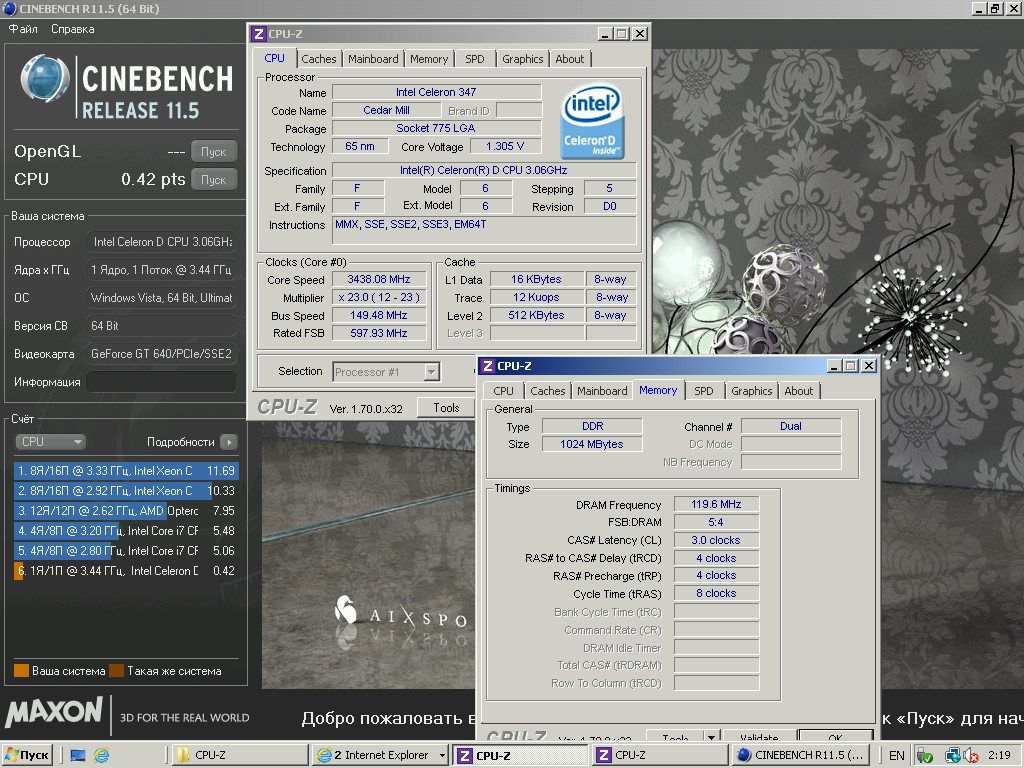This screenshot has width=1024, height=768.
Task: Click the Процессор field showing Intel Celeron D
Action: pyautogui.click(x=161, y=242)
